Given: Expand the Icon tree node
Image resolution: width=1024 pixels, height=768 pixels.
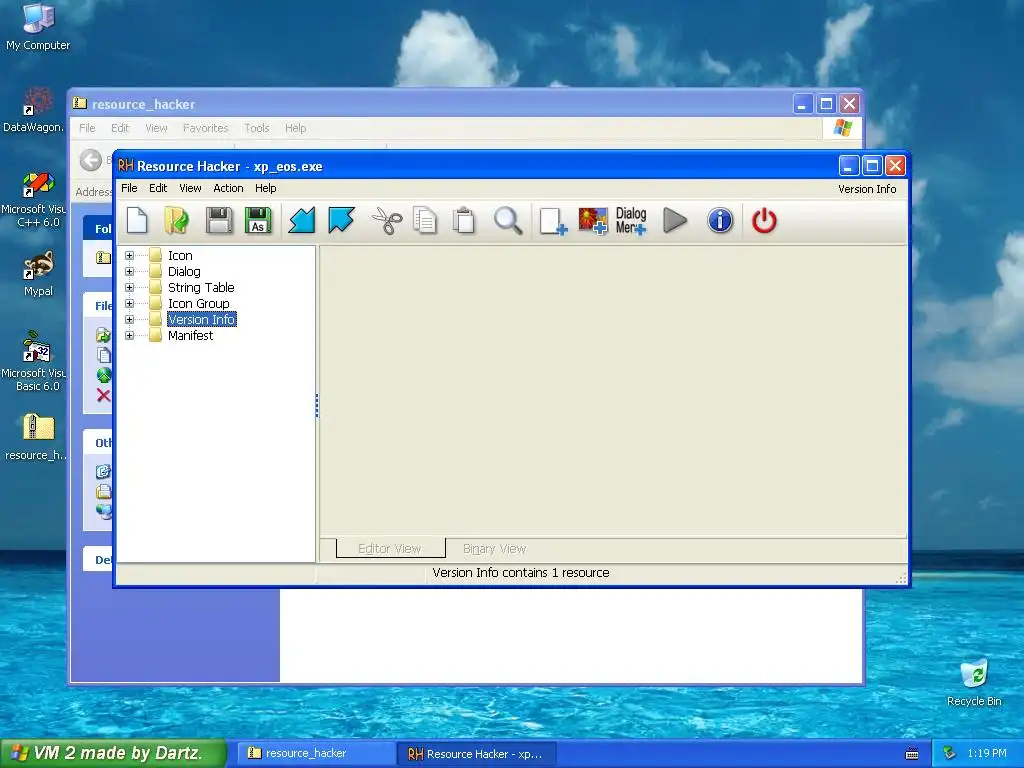Looking at the screenshot, I should coord(129,255).
